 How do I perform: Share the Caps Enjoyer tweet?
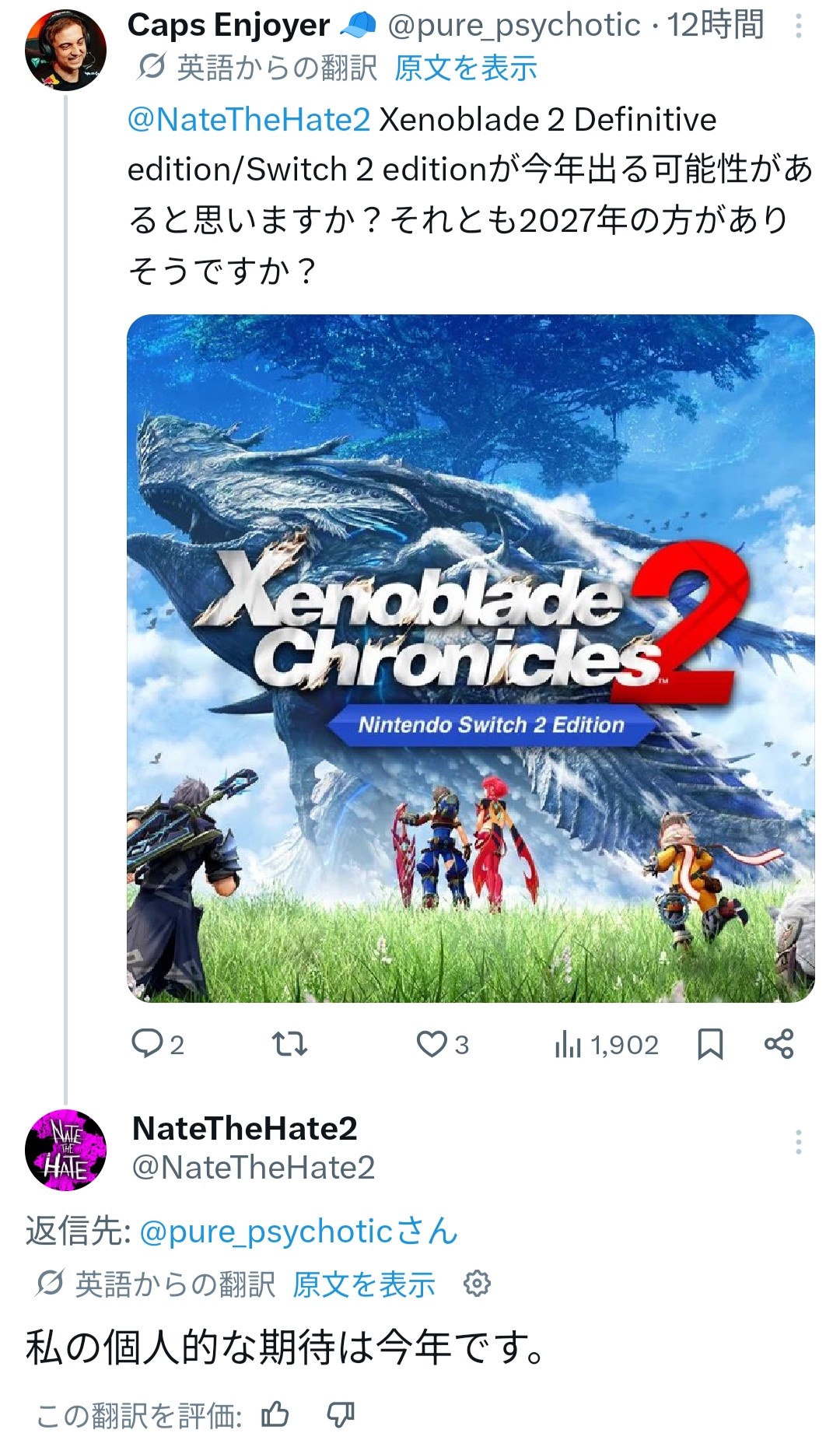tap(779, 1044)
